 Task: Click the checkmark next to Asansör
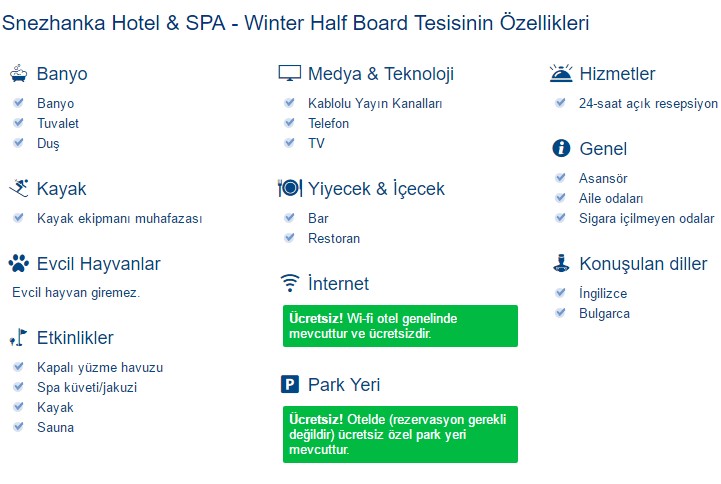[x=561, y=178]
